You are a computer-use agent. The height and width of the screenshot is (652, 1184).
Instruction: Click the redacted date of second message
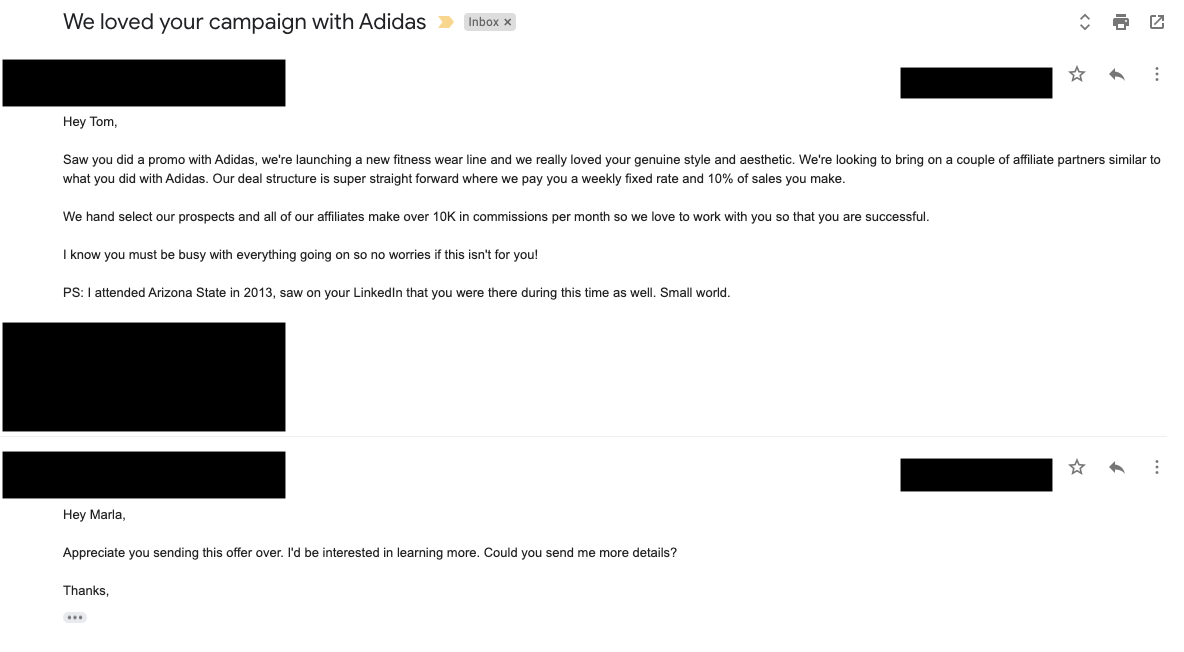point(976,474)
